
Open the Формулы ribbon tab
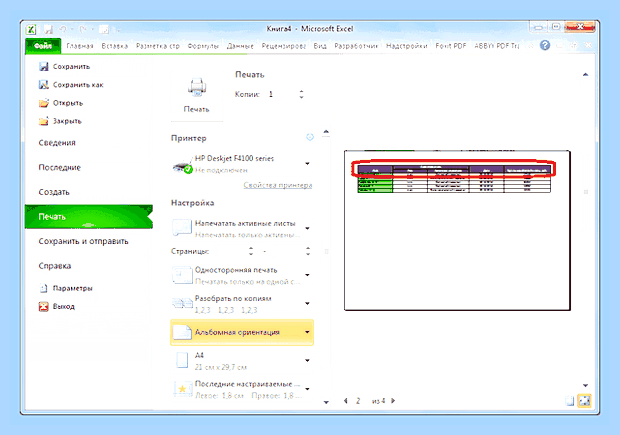pos(203,46)
